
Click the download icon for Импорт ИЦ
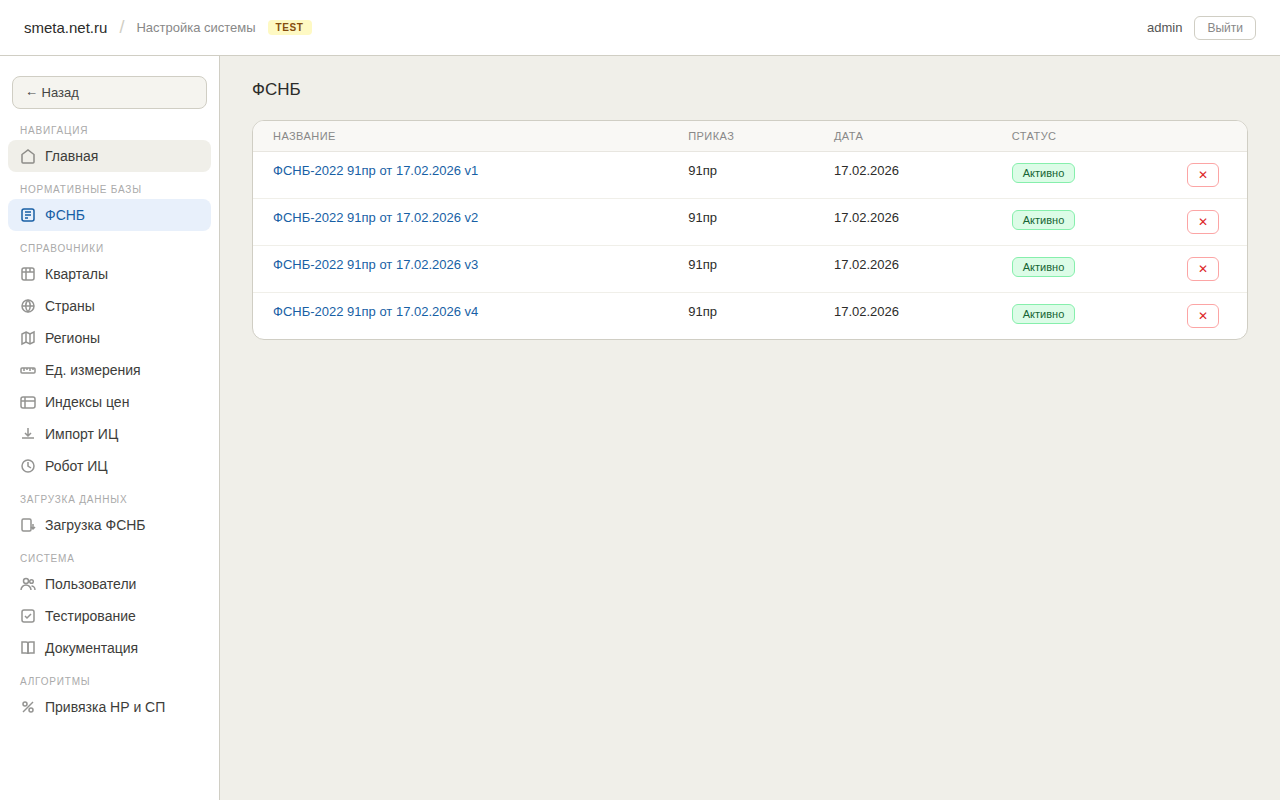(28, 434)
